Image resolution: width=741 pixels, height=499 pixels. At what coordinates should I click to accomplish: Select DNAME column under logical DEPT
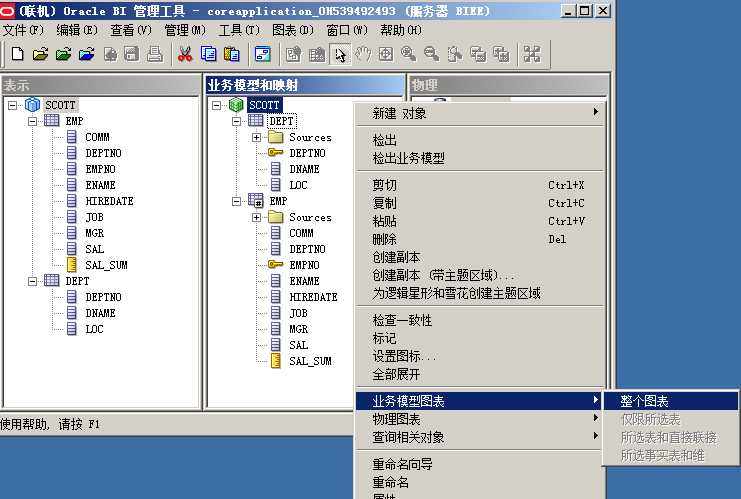click(x=304, y=169)
